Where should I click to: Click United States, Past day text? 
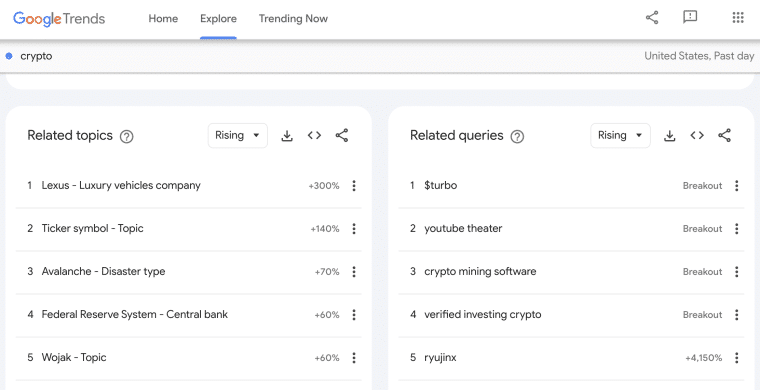(699, 56)
